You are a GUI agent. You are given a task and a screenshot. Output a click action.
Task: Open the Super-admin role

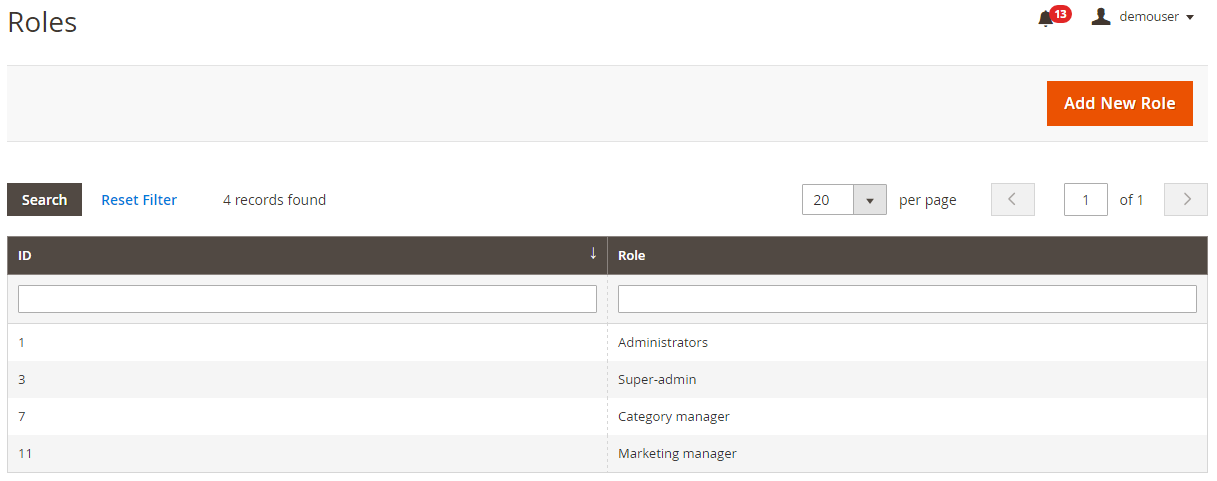[x=657, y=380]
